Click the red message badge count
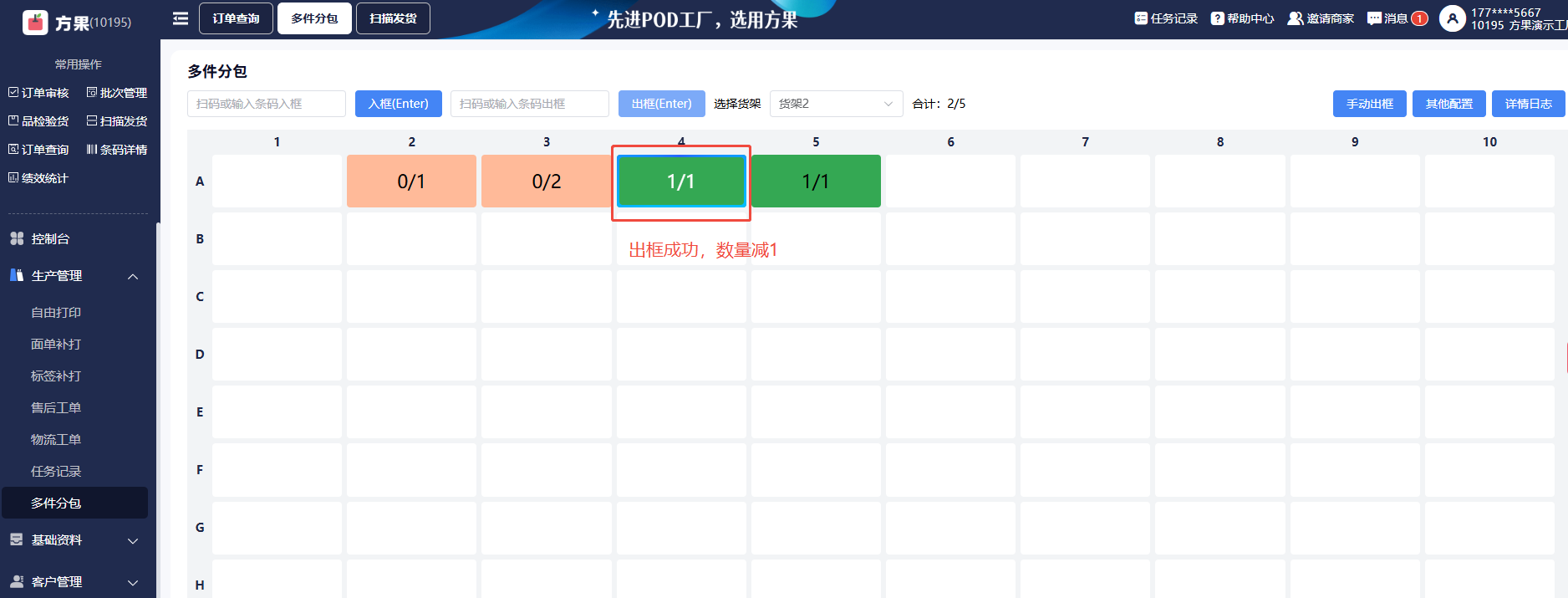The image size is (1568, 598). 1419,18
